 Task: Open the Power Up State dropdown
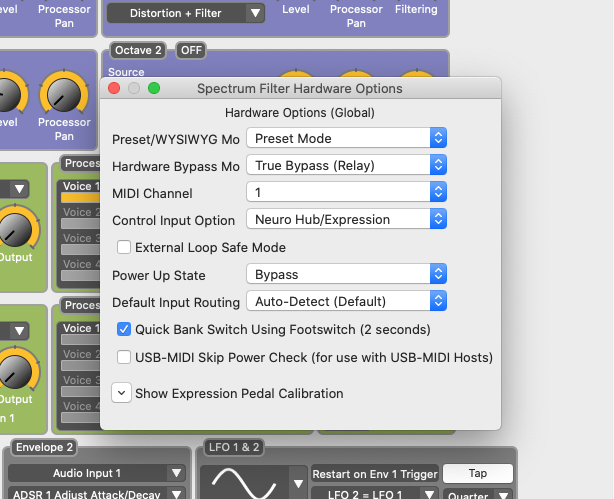[x=347, y=274]
